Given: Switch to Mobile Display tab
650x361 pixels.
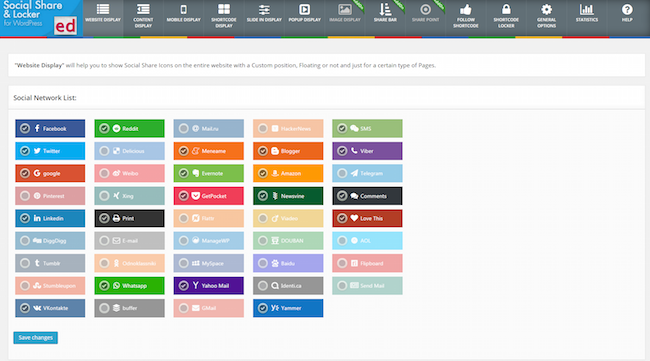Looking at the screenshot, I should 184,18.
